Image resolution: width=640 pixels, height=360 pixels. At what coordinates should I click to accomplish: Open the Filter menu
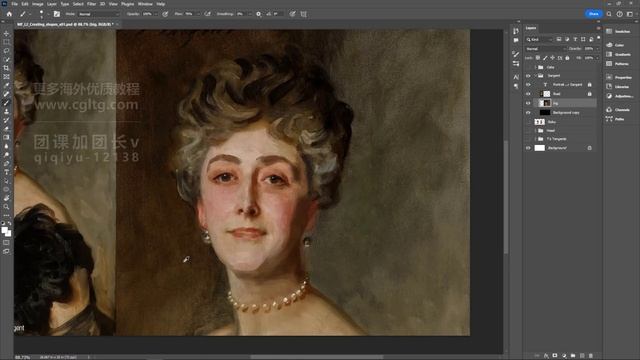91,4
